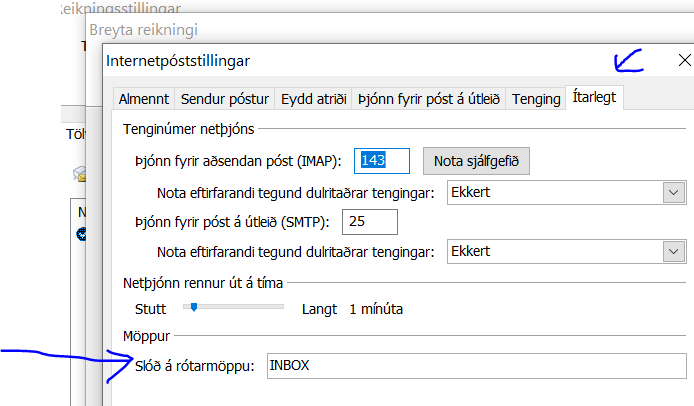
Task: Click the IMAP port field showing 143
Action: [385, 160]
